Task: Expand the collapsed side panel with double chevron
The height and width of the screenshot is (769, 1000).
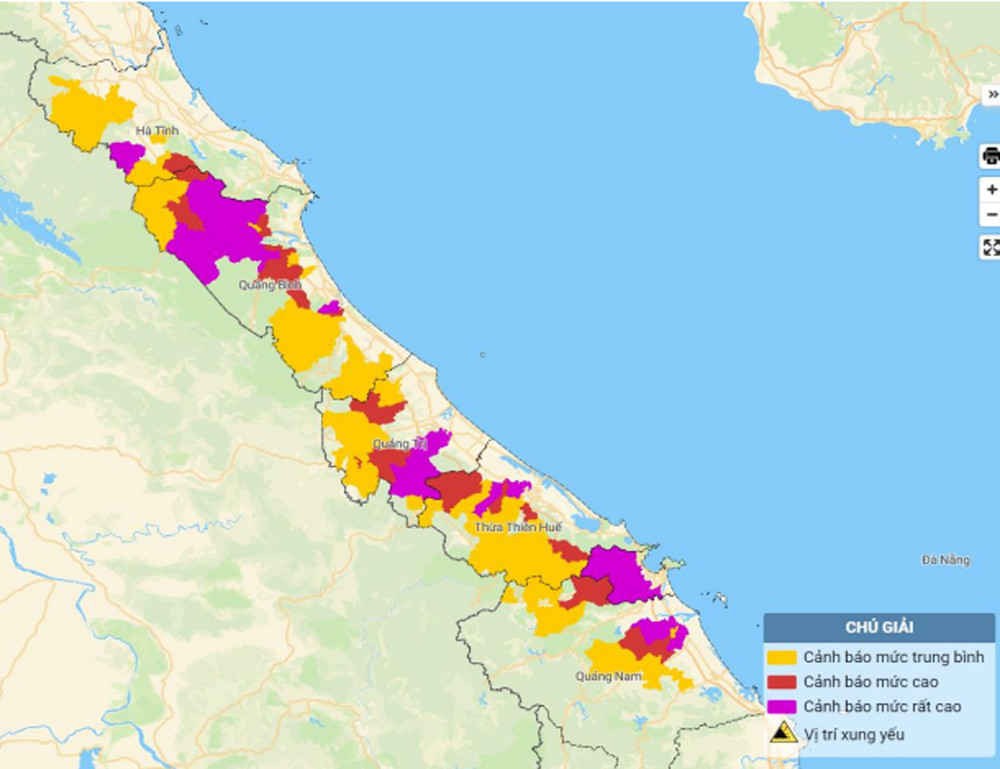Action: [x=992, y=94]
